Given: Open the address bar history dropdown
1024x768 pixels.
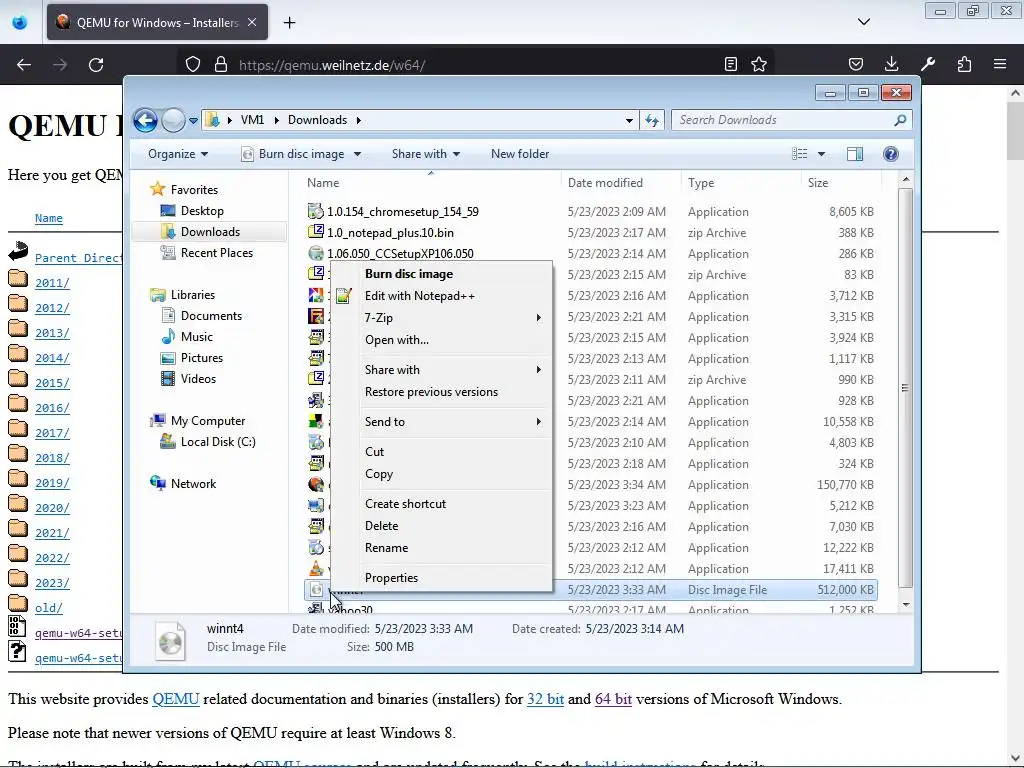Looking at the screenshot, I should pyautogui.click(x=629, y=120).
